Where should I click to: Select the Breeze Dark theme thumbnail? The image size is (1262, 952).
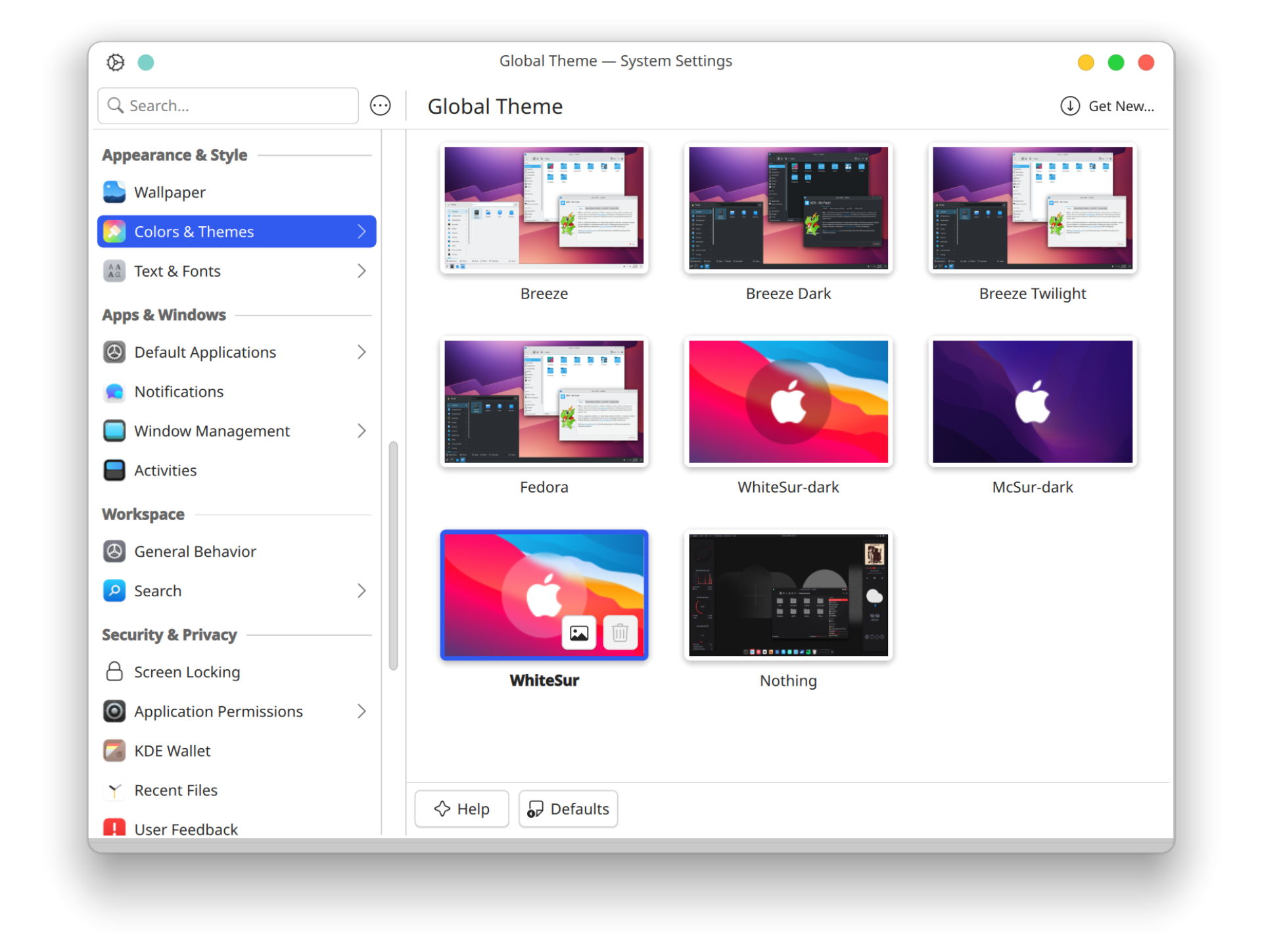787,208
